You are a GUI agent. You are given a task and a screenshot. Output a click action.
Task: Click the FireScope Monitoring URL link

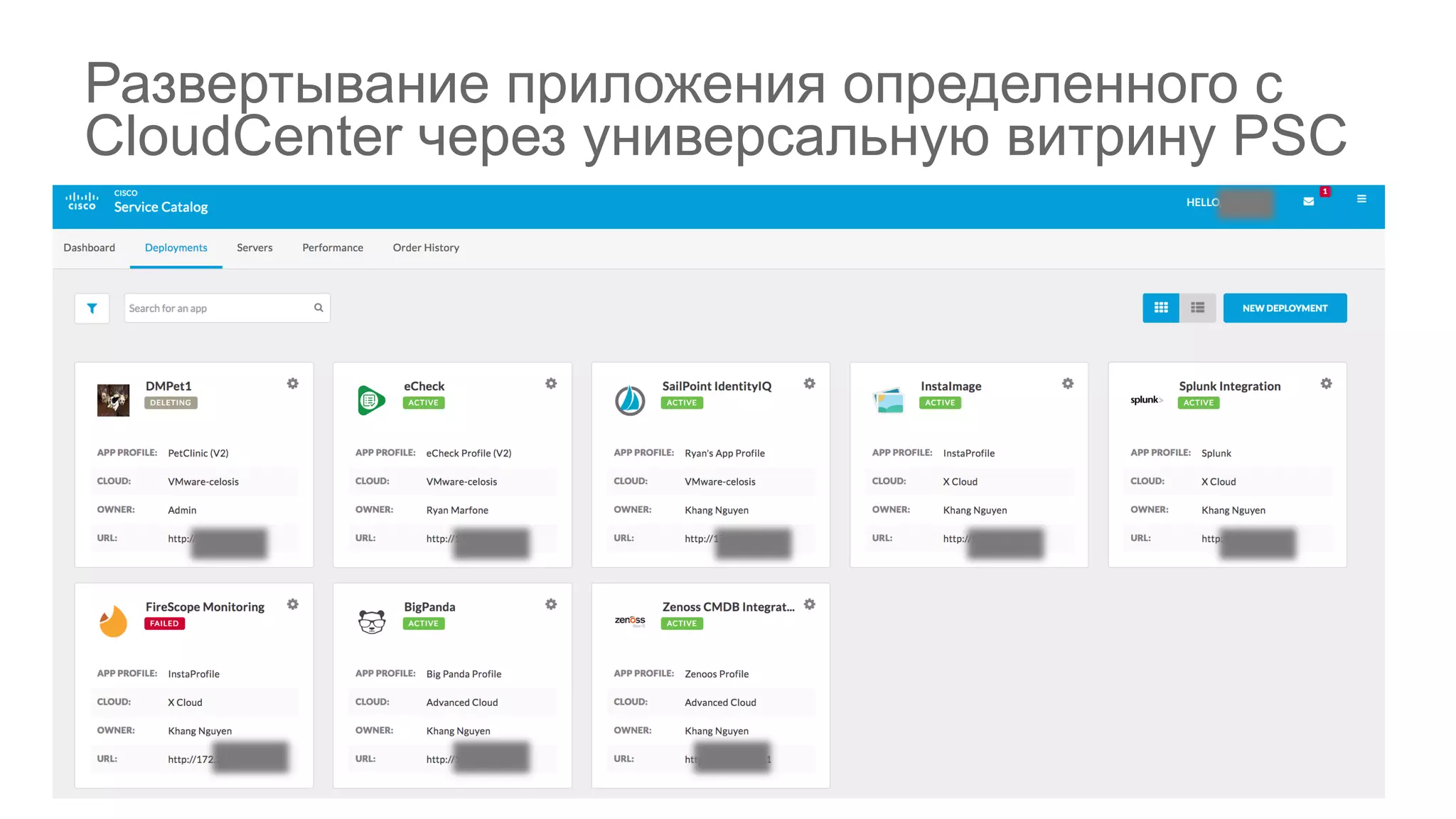click(227, 759)
